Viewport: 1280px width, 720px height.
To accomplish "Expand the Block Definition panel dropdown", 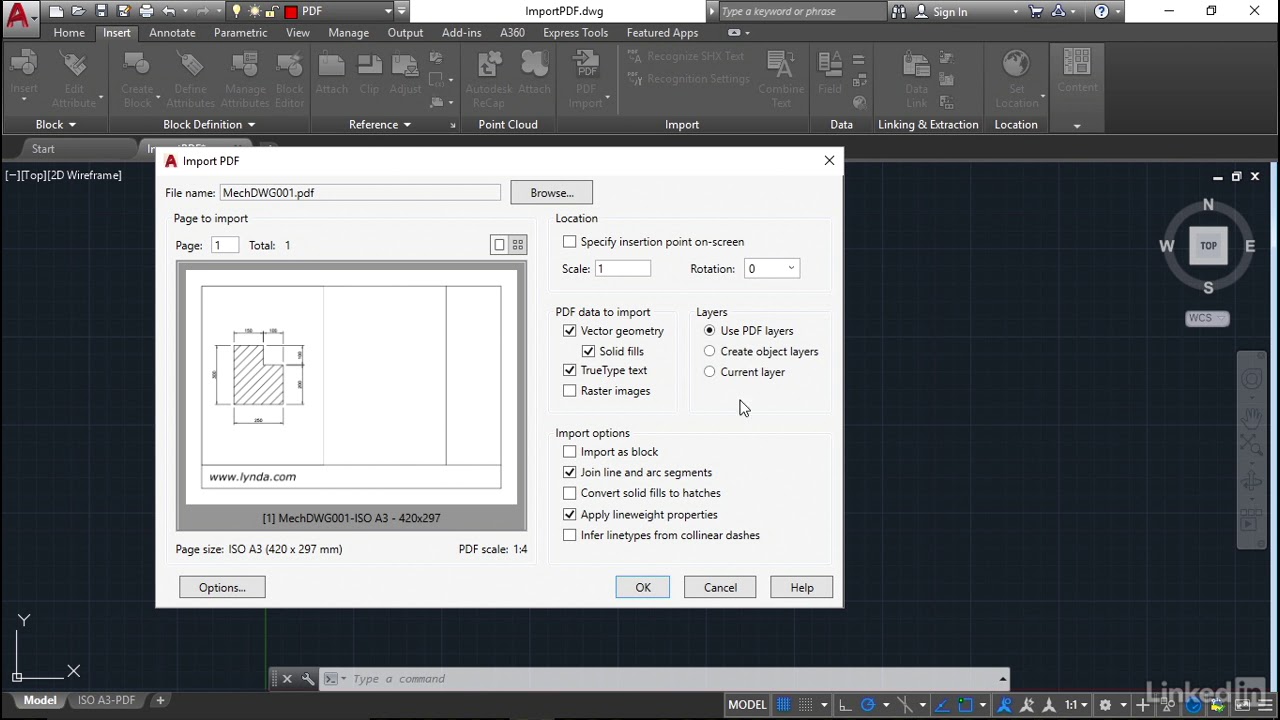I will (x=251, y=125).
